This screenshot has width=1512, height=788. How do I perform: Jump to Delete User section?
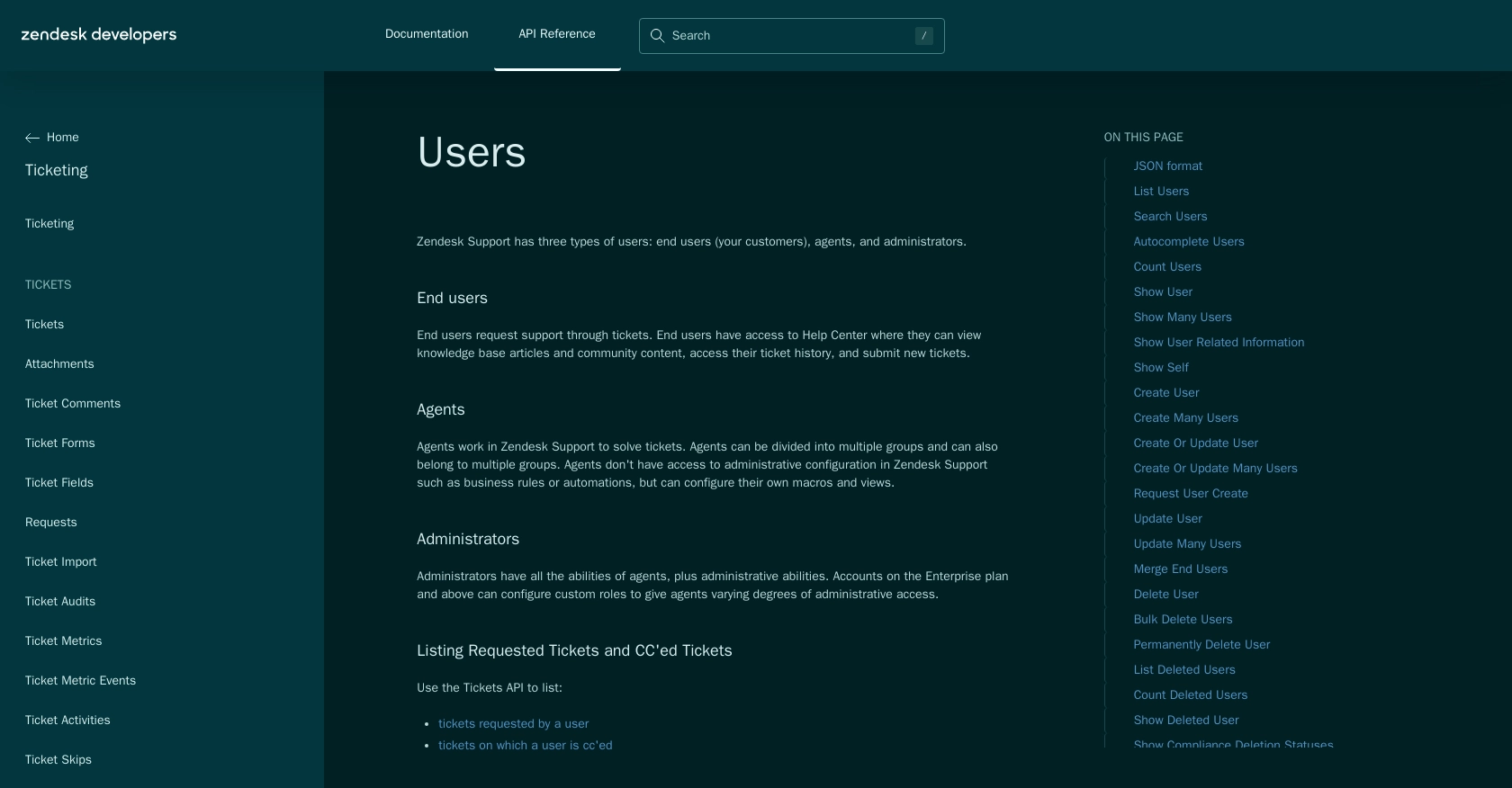(x=1166, y=595)
